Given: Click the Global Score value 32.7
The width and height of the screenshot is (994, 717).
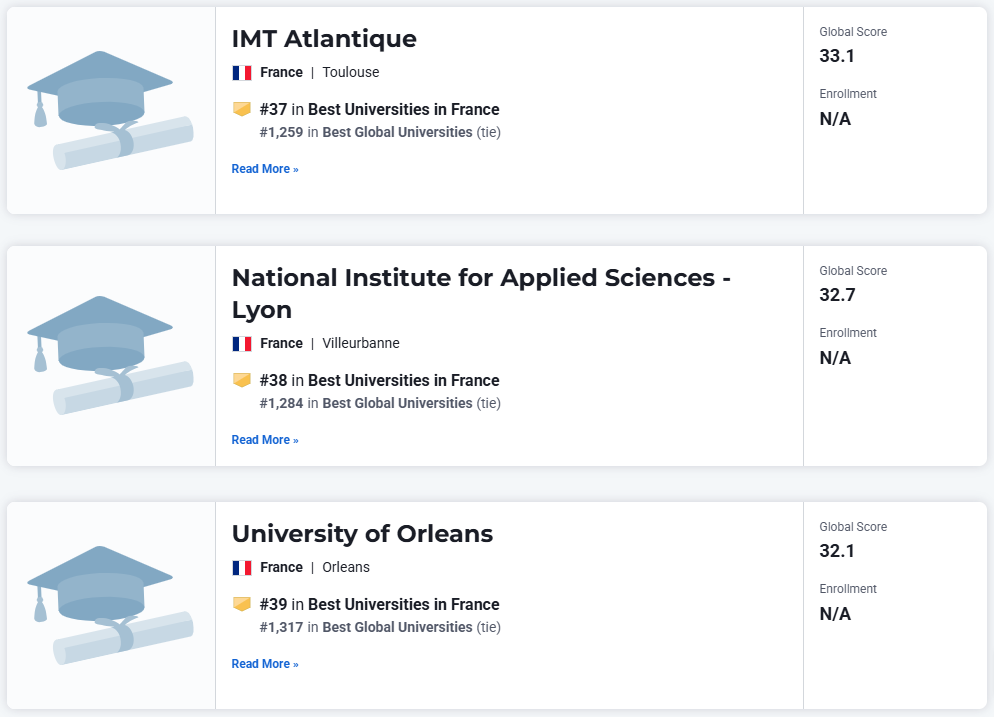Looking at the screenshot, I should point(837,295).
